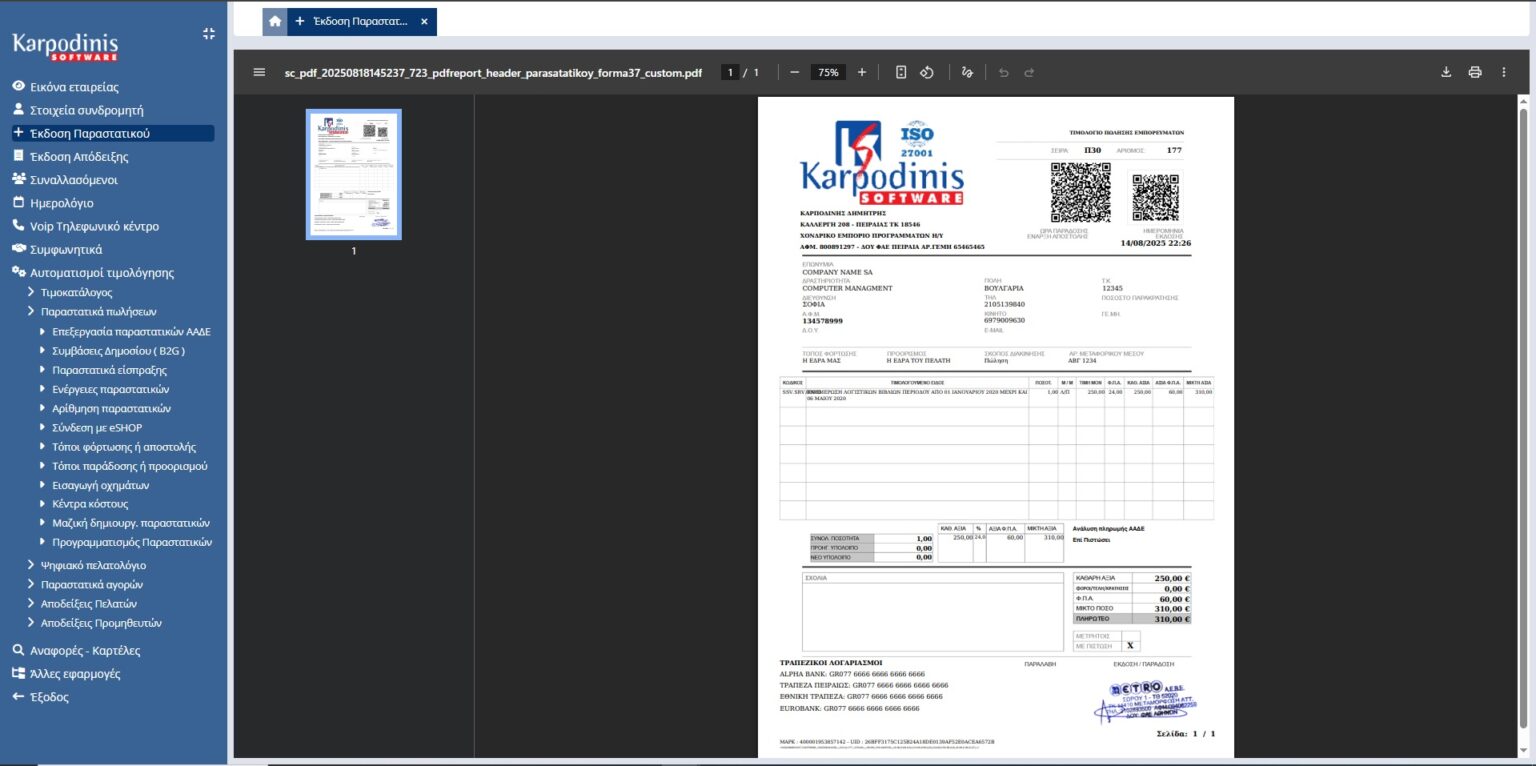The height and width of the screenshot is (766, 1536).
Task: Expand the Ψηφιακό πελατολόγιο section
Action: (32, 565)
